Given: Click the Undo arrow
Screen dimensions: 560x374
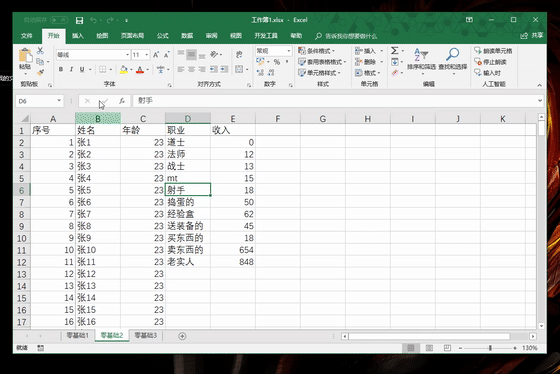Looking at the screenshot, I should (x=93, y=20).
